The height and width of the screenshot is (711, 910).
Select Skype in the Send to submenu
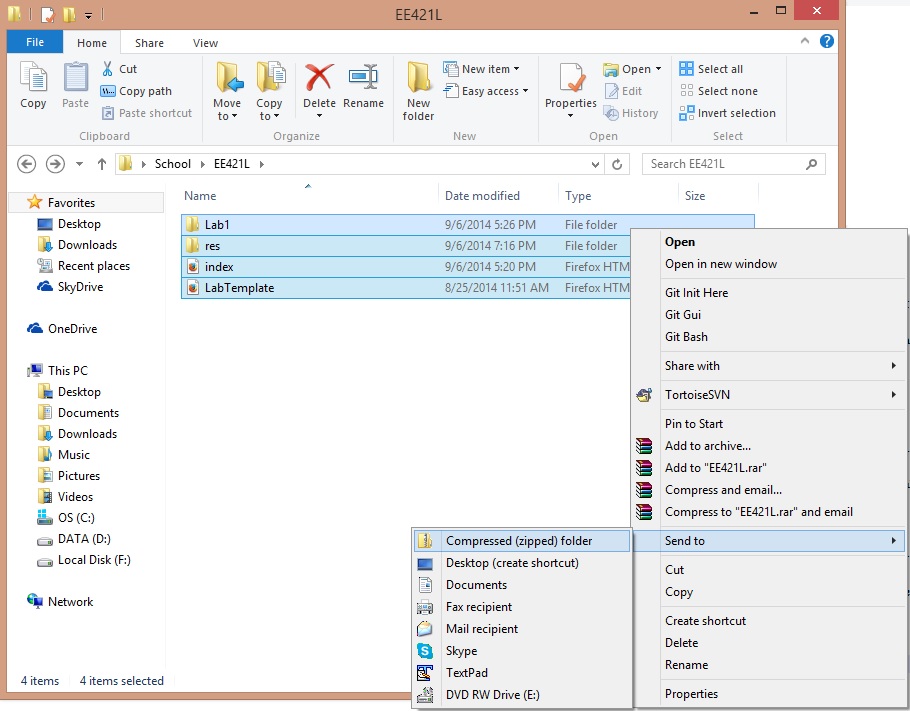461,651
